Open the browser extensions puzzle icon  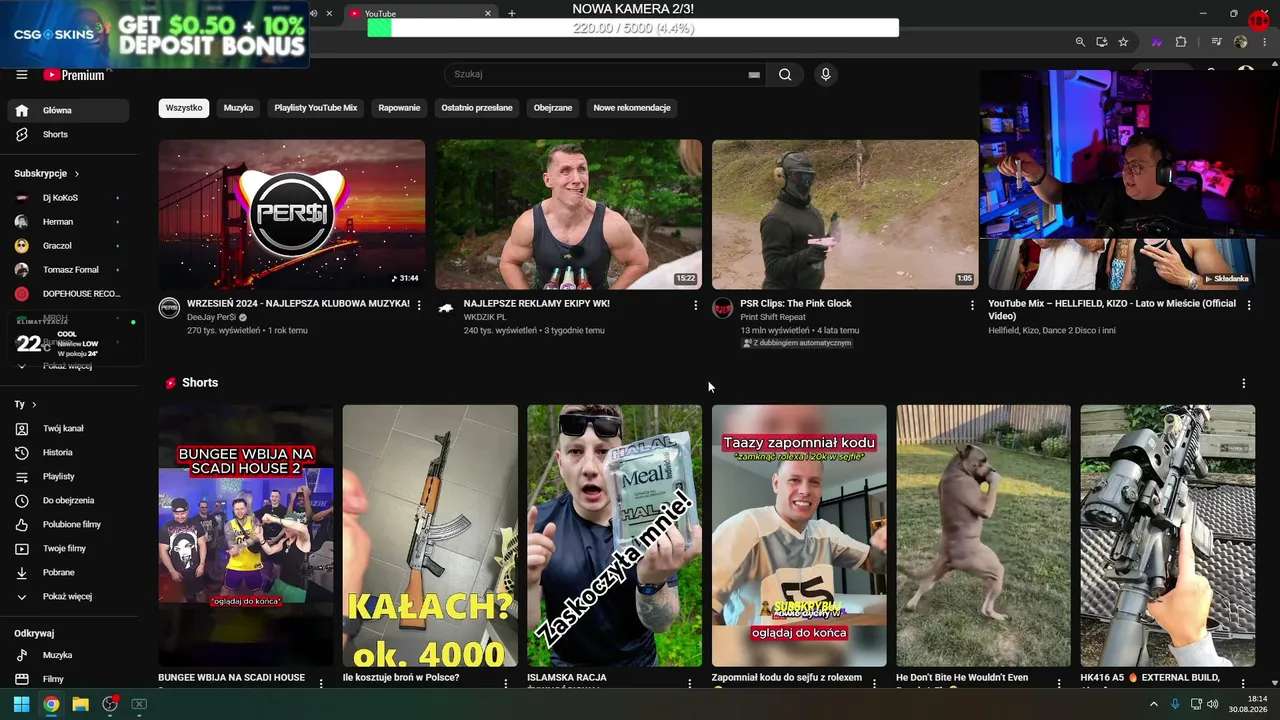pos(1181,42)
